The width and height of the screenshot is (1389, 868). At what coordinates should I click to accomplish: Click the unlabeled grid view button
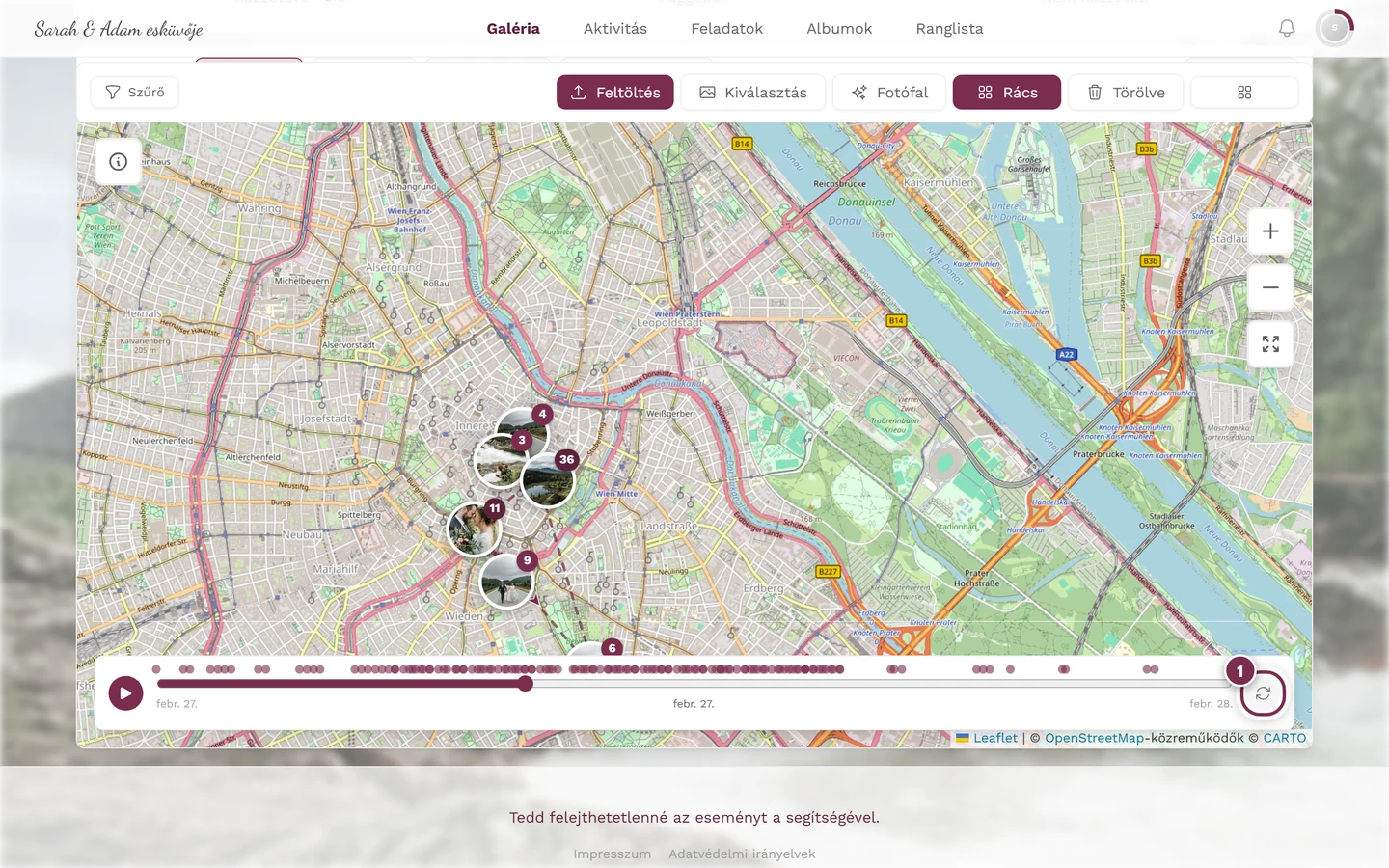pos(1244,93)
